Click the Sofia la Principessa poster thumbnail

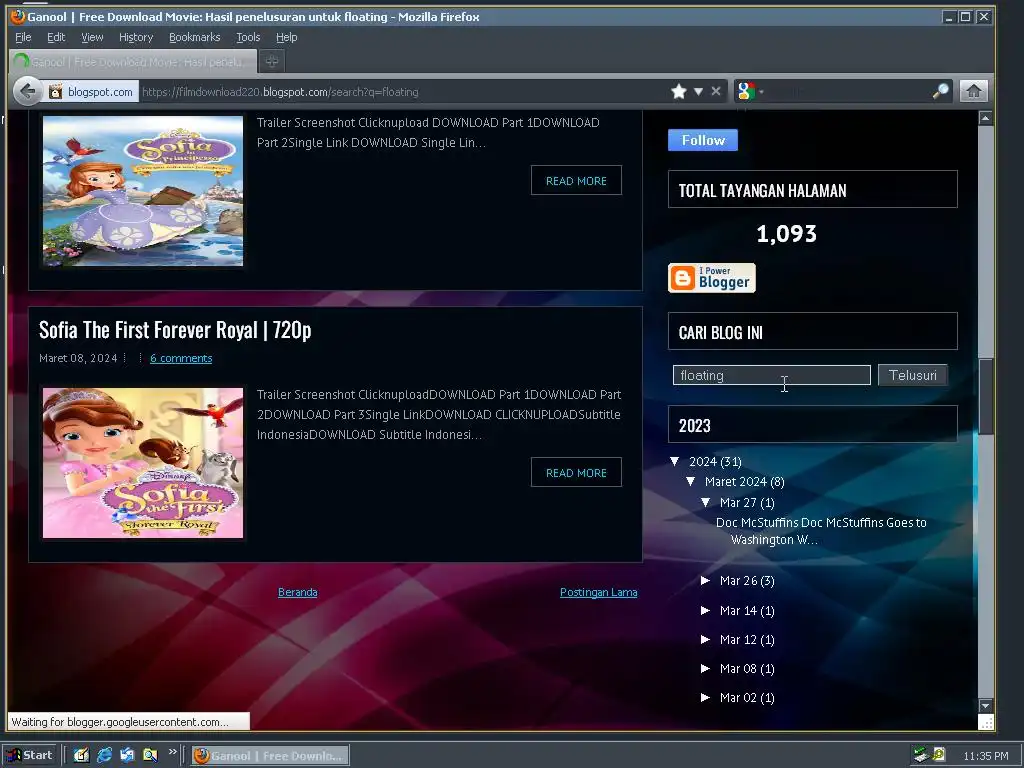[x=143, y=191]
